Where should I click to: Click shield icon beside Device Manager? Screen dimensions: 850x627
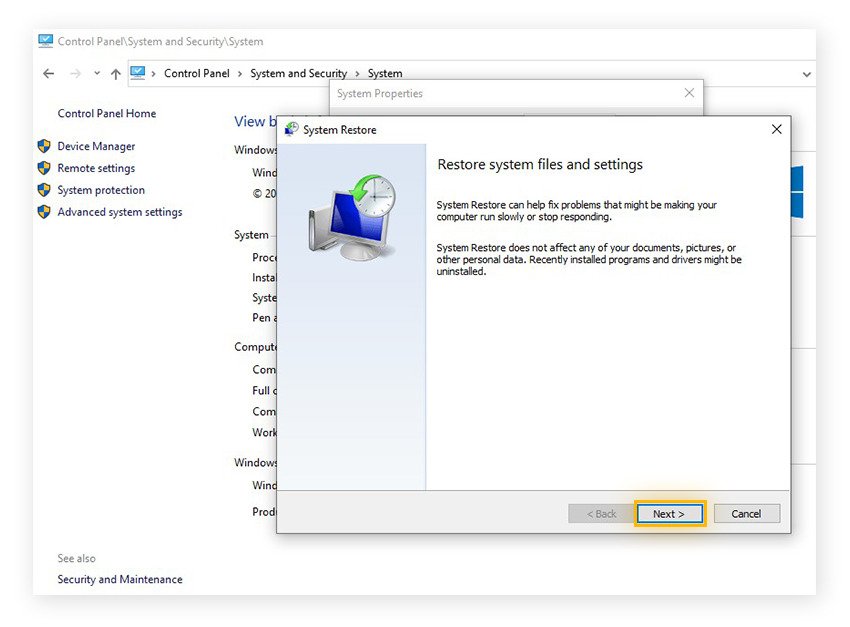(x=44, y=146)
